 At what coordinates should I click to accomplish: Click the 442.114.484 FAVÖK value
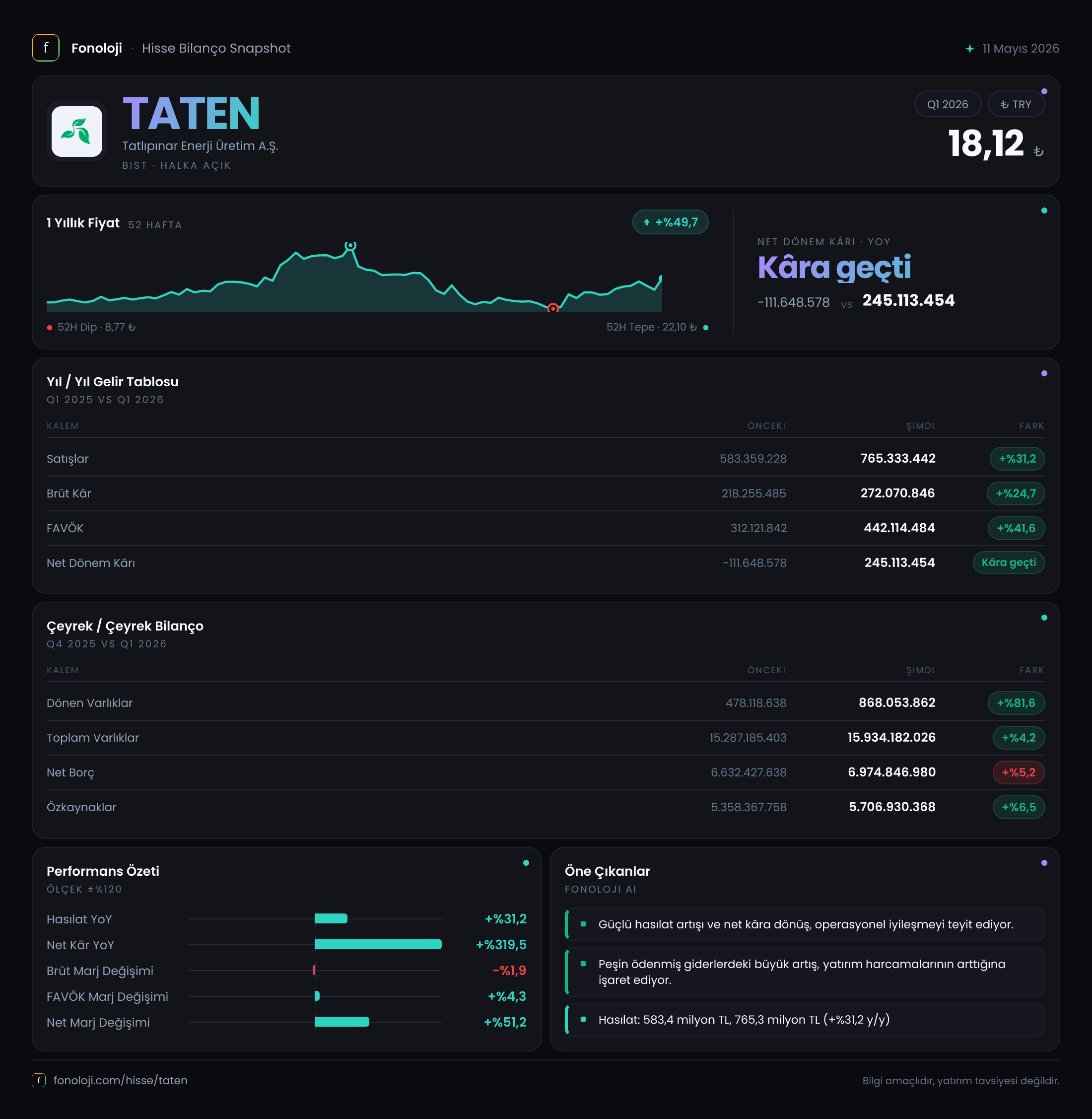pos(899,528)
